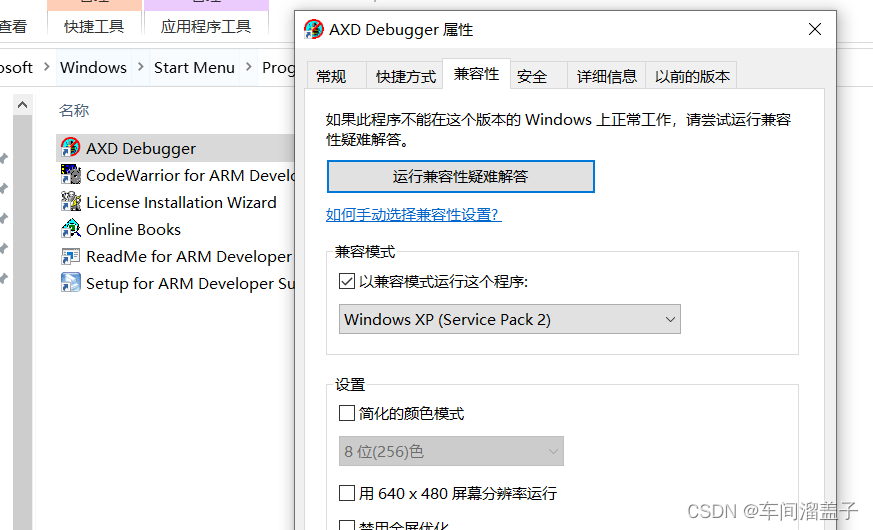The width and height of the screenshot is (873, 530).
Task: Click 运行兼容性疑难解答 button
Action: coord(460,176)
